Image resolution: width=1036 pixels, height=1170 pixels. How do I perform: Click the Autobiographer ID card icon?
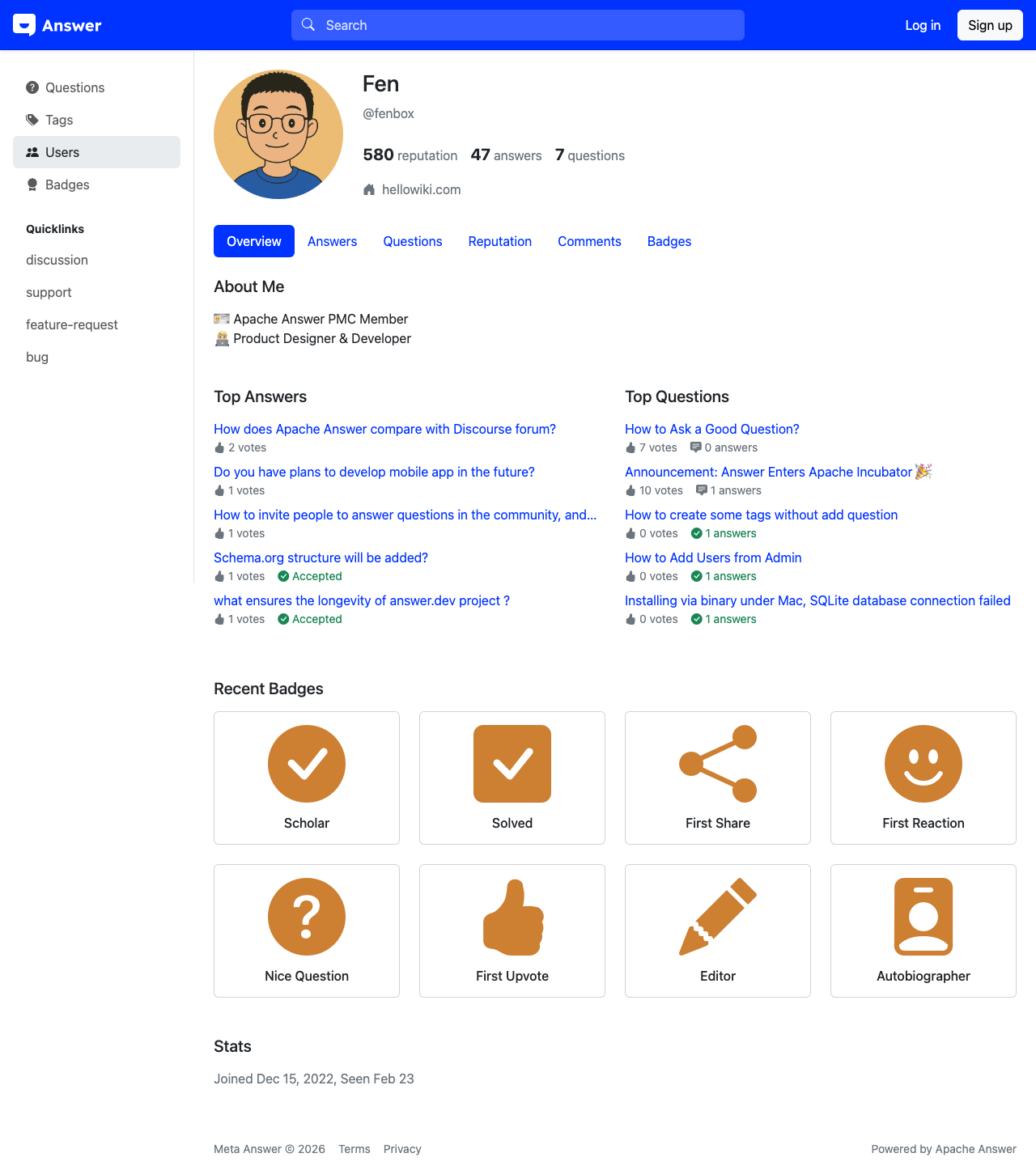923,917
